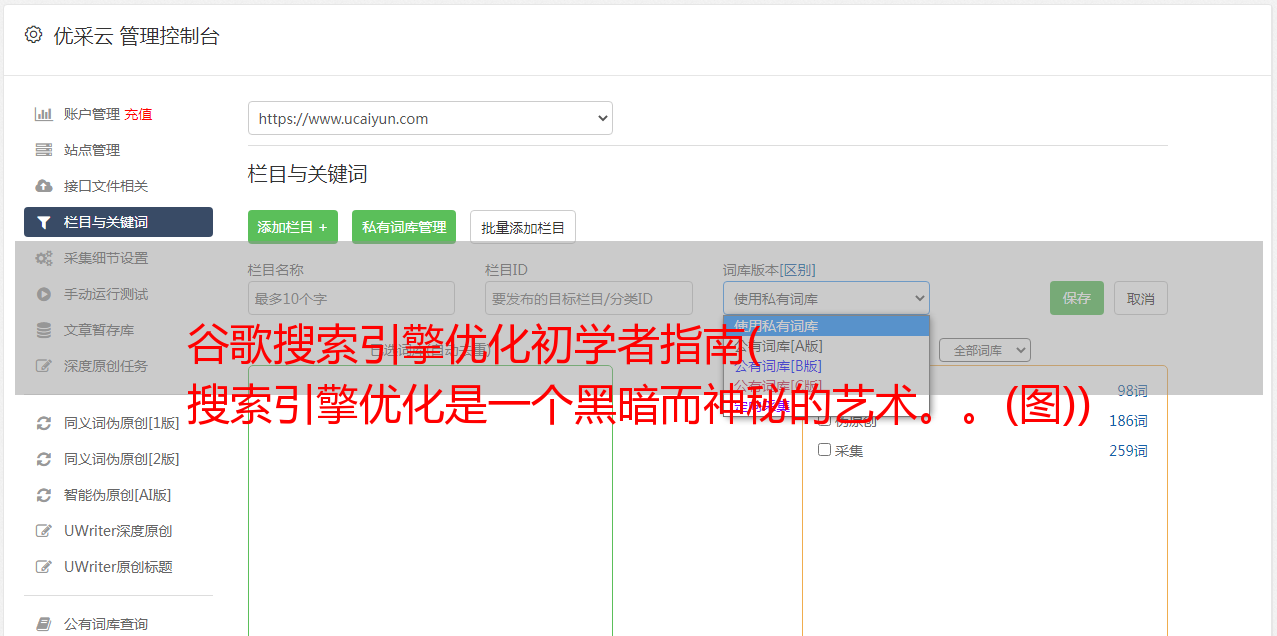
Task: Click the server icon of 站点管理
Action: [x=44, y=150]
